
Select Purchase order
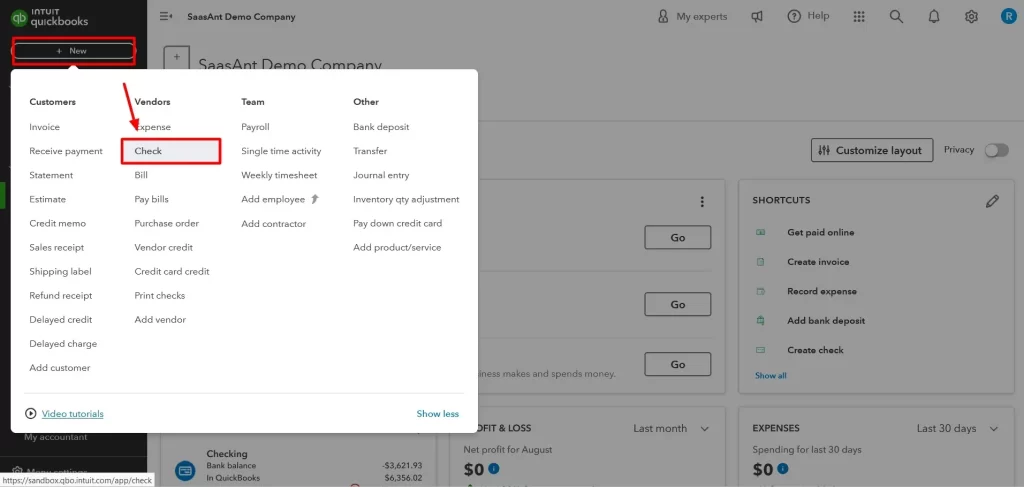pos(167,223)
